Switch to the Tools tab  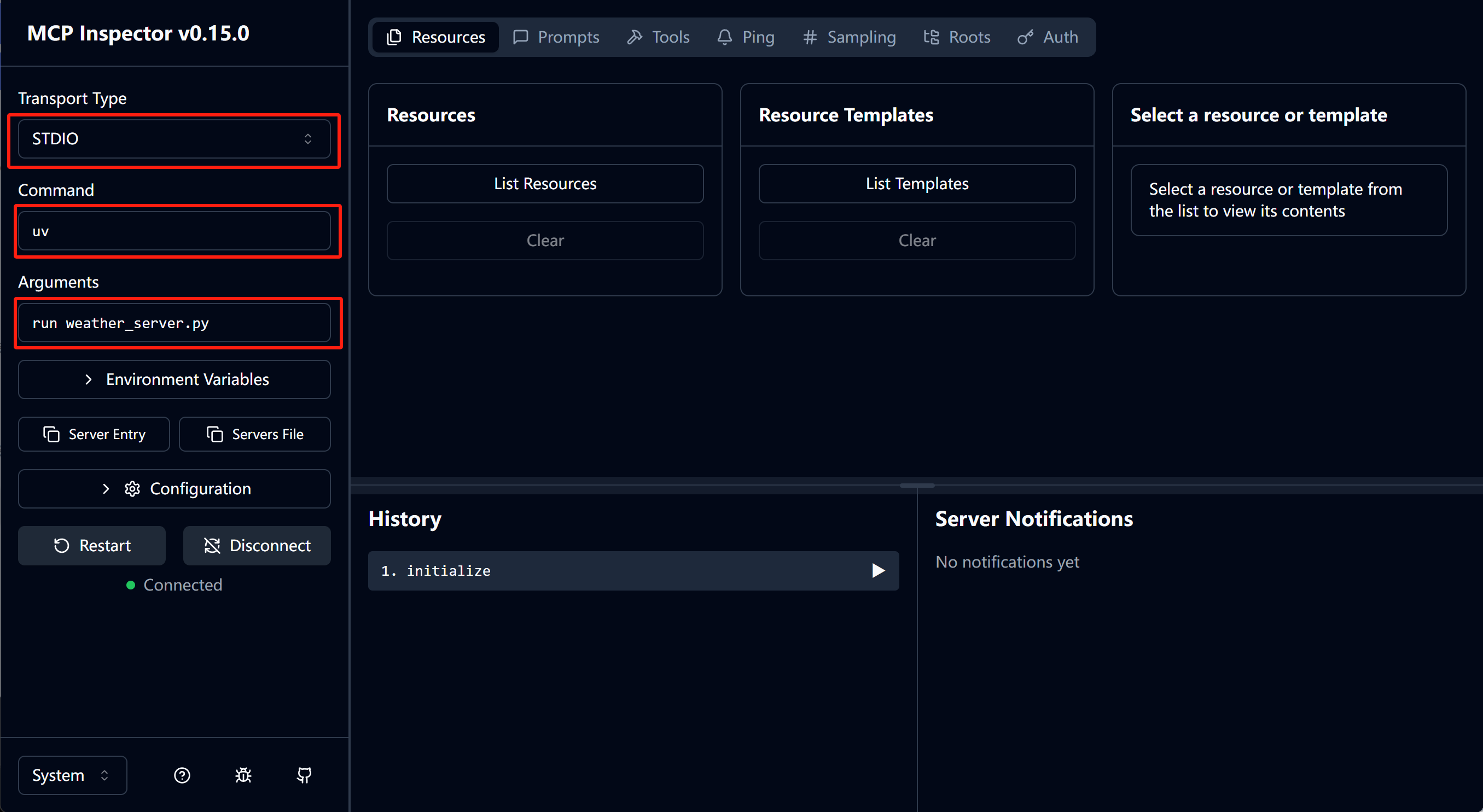point(658,37)
